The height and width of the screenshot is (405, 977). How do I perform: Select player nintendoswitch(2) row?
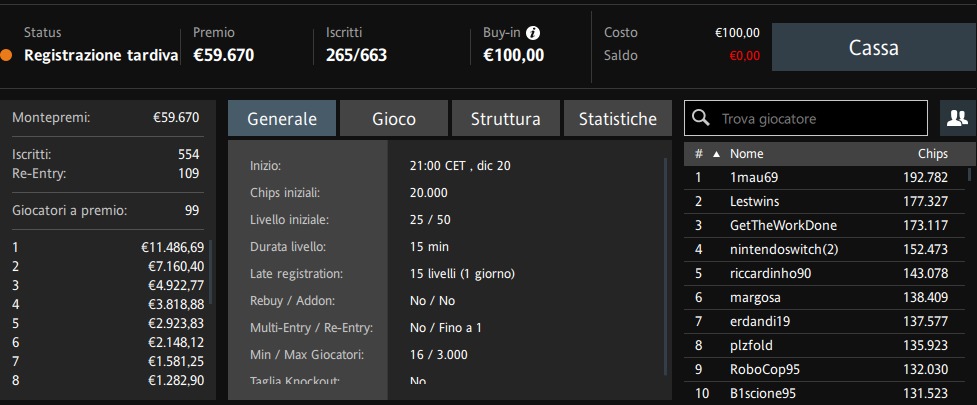[826, 250]
